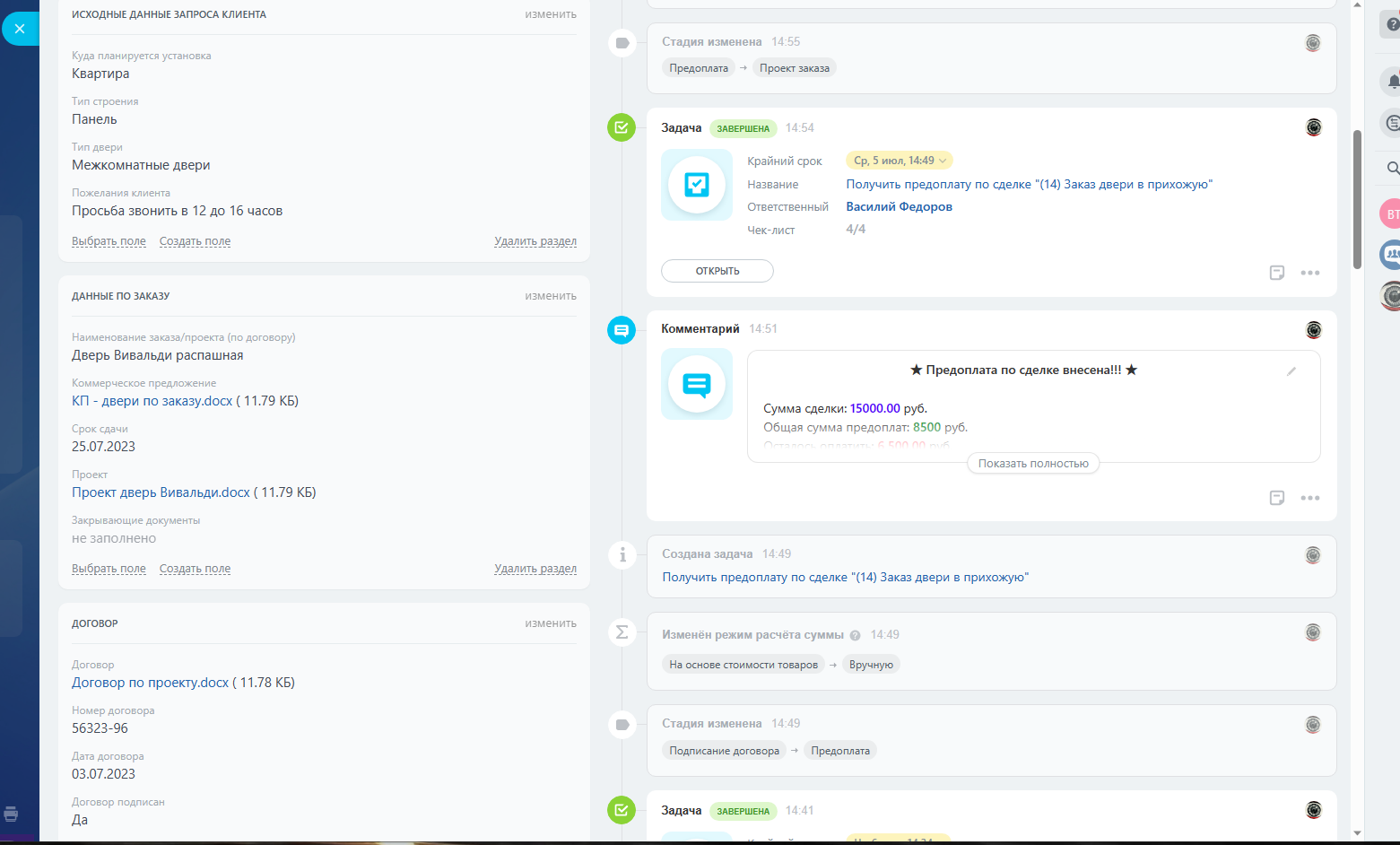Click the note icon in the comment card
Screen dimensions: 1400x845
[1277, 498]
